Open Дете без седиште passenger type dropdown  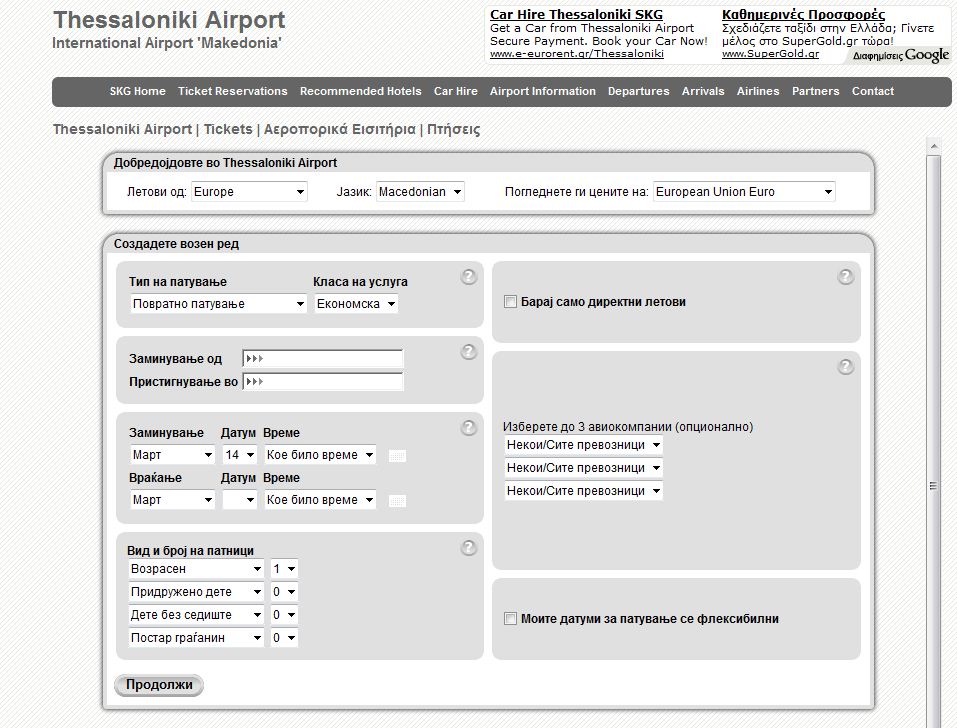[x=197, y=614]
